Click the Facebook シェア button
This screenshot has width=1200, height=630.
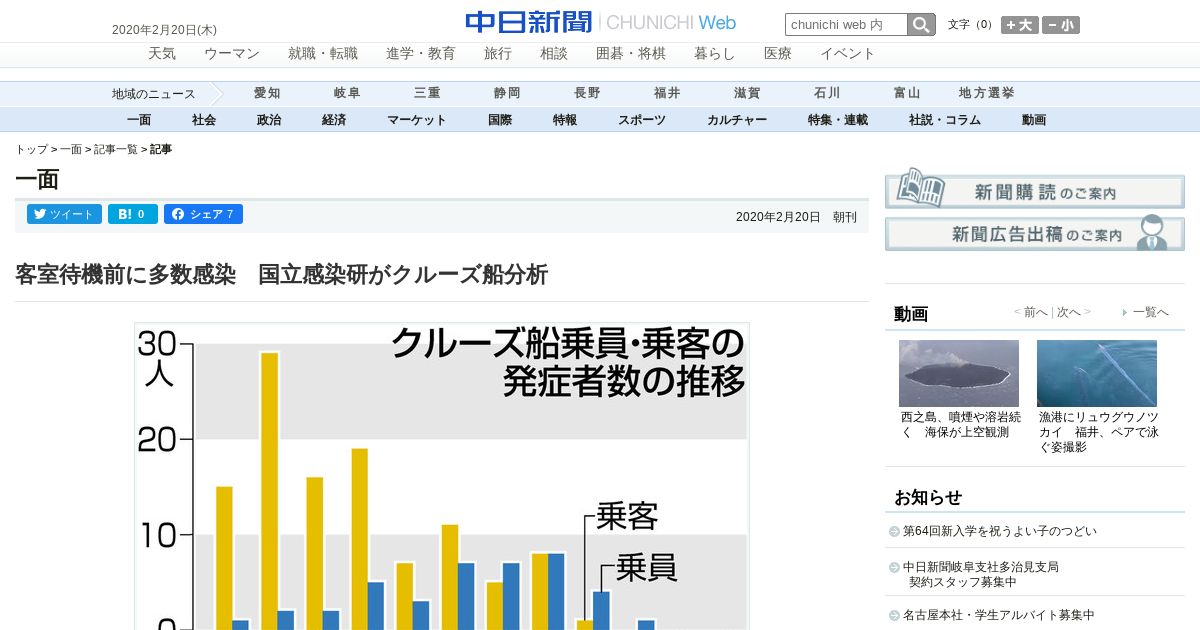[203, 214]
